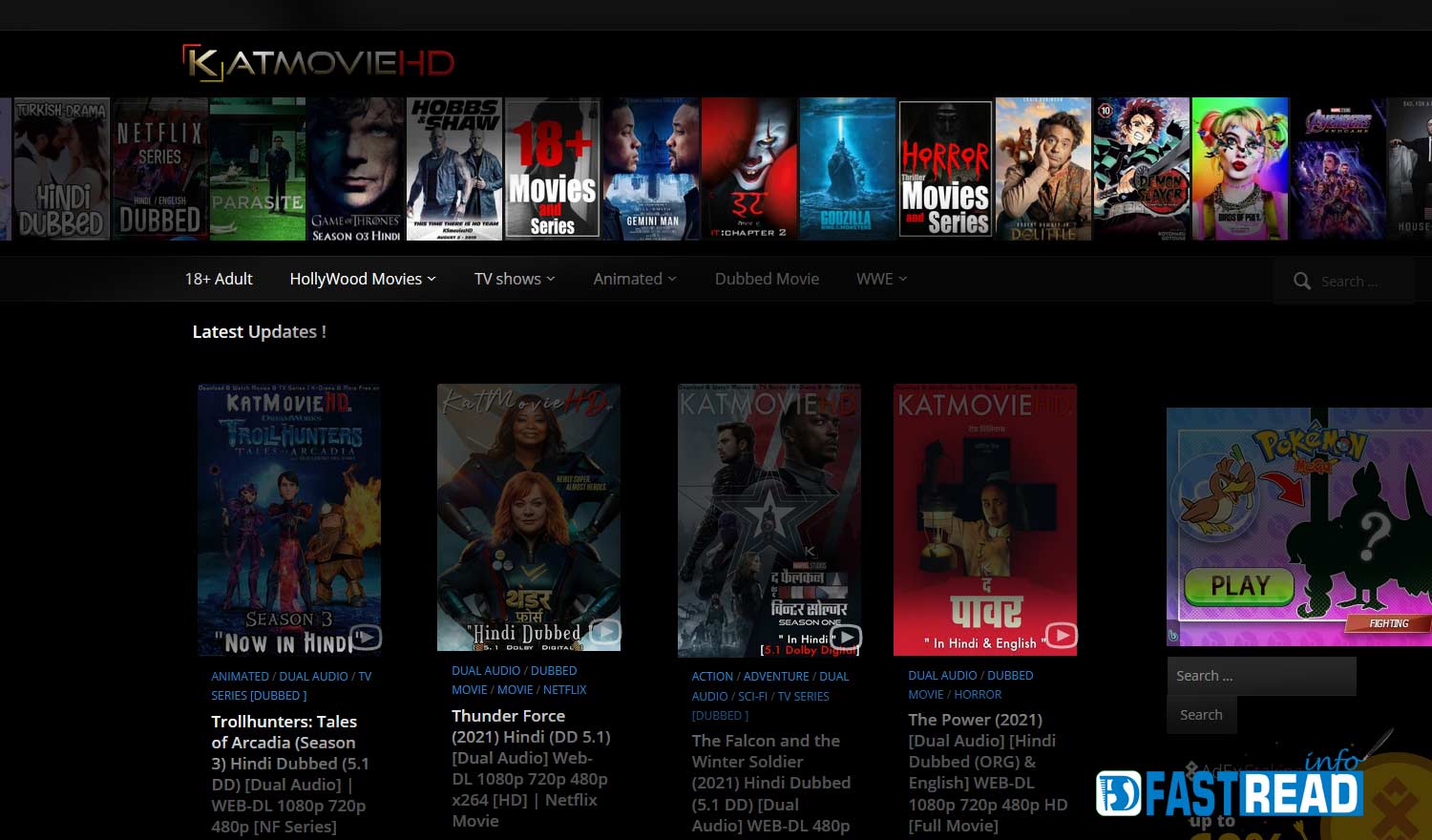
Task: Open the Trollhunters Season 3 poster
Action: pos(289,519)
